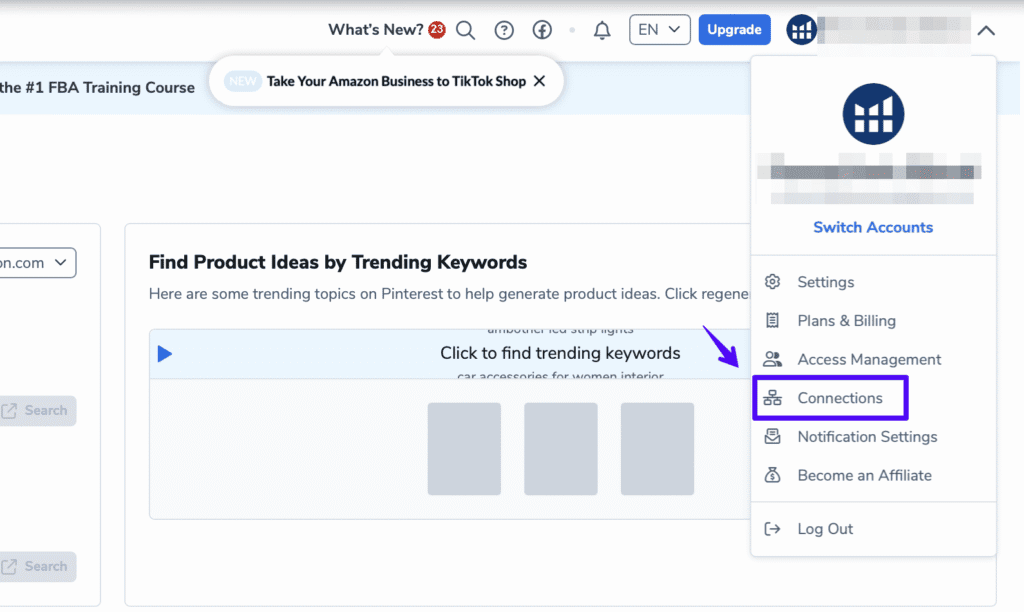Click the Become an Affiliate money bag icon
The width and height of the screenshot is (1024, 612).
click(772, 475)
